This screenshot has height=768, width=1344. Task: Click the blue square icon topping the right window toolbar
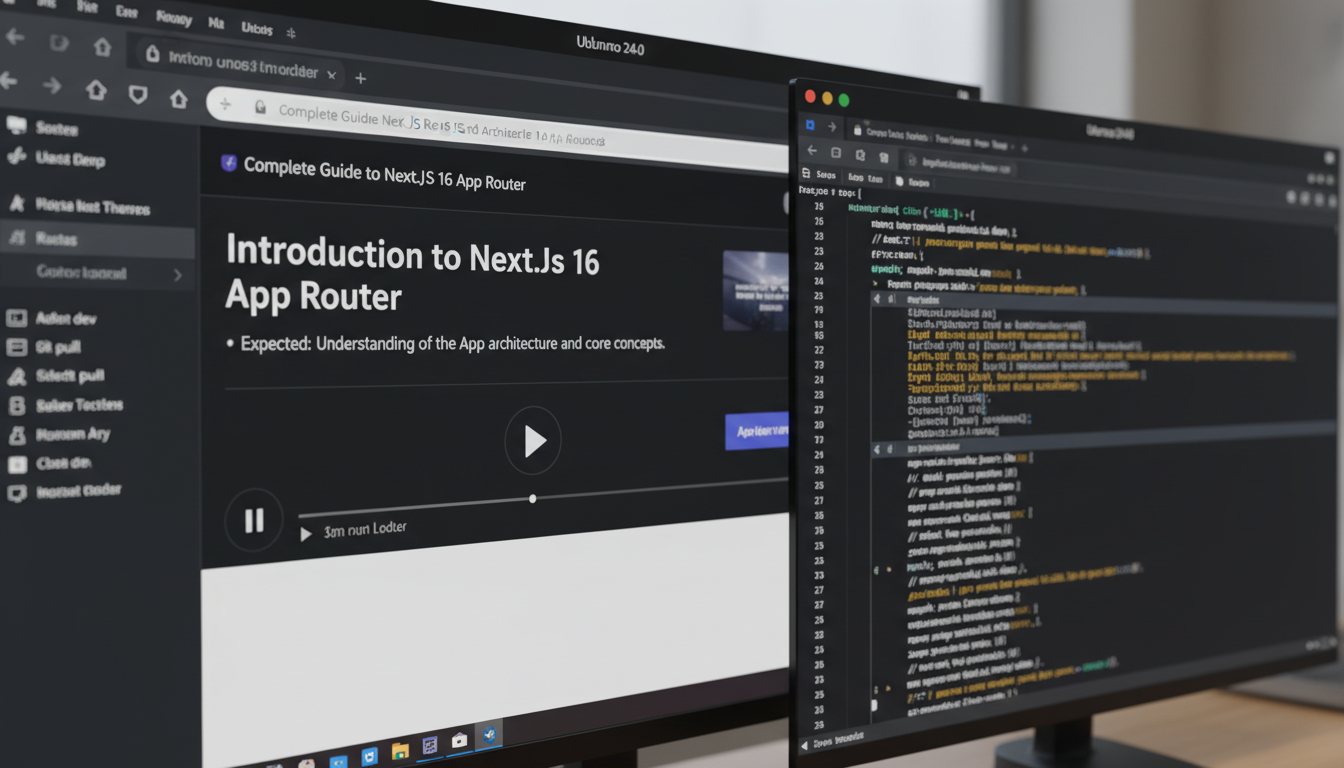810,125
